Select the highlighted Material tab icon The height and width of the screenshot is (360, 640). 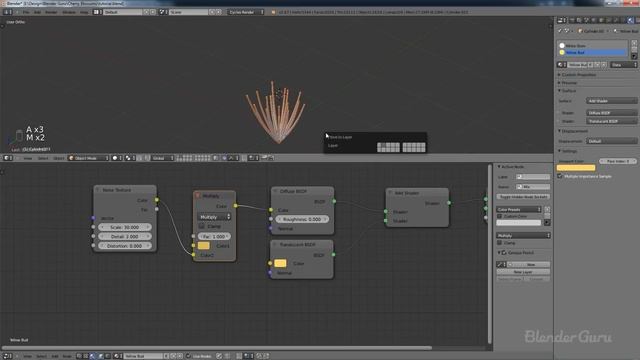[x=631, y=20]
